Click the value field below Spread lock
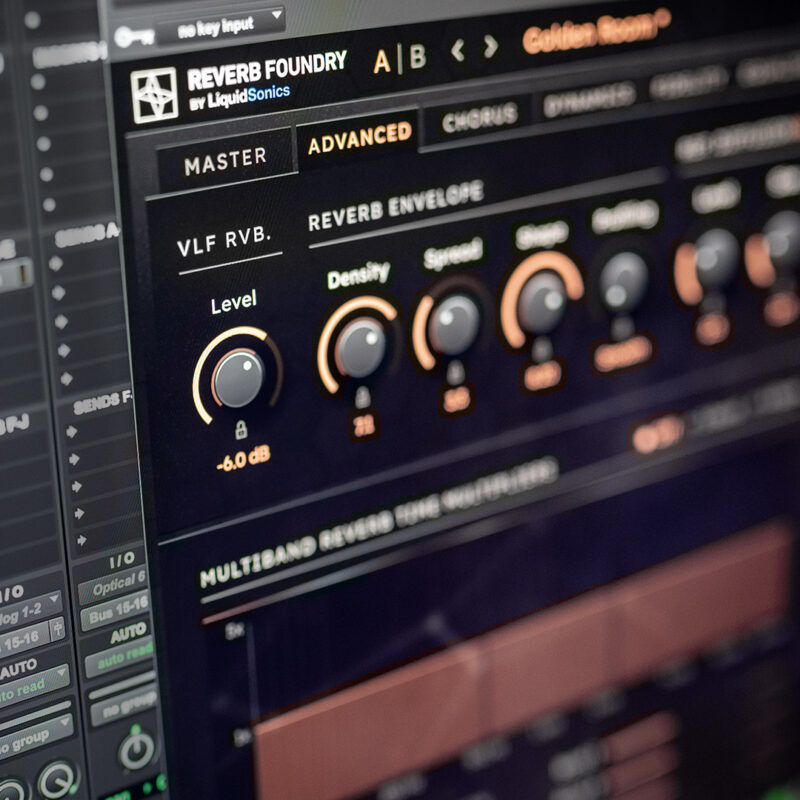This screenshot has height=800, width=800. point(457,399)
